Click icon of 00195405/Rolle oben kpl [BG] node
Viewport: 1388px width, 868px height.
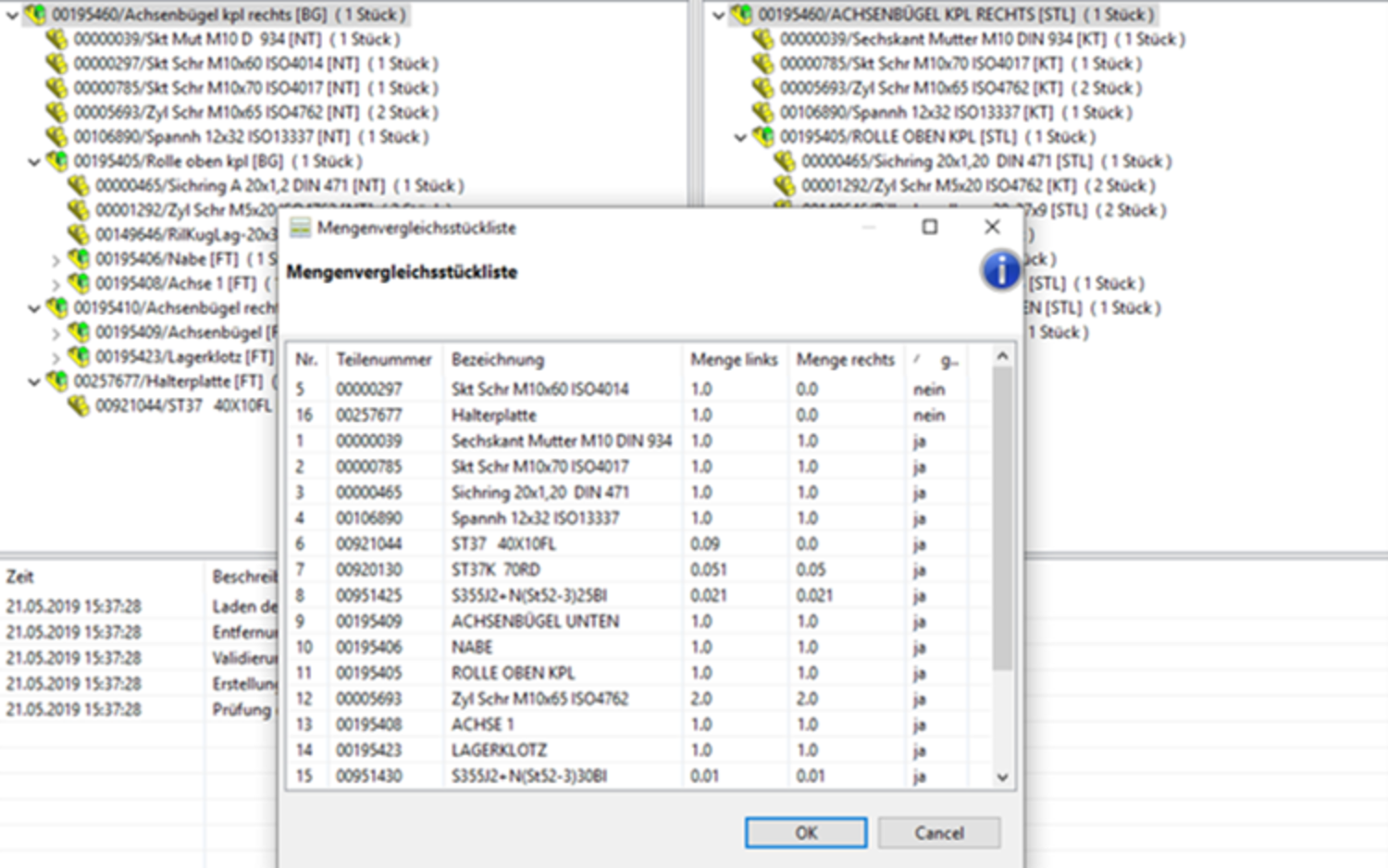[x=56, y=161]
